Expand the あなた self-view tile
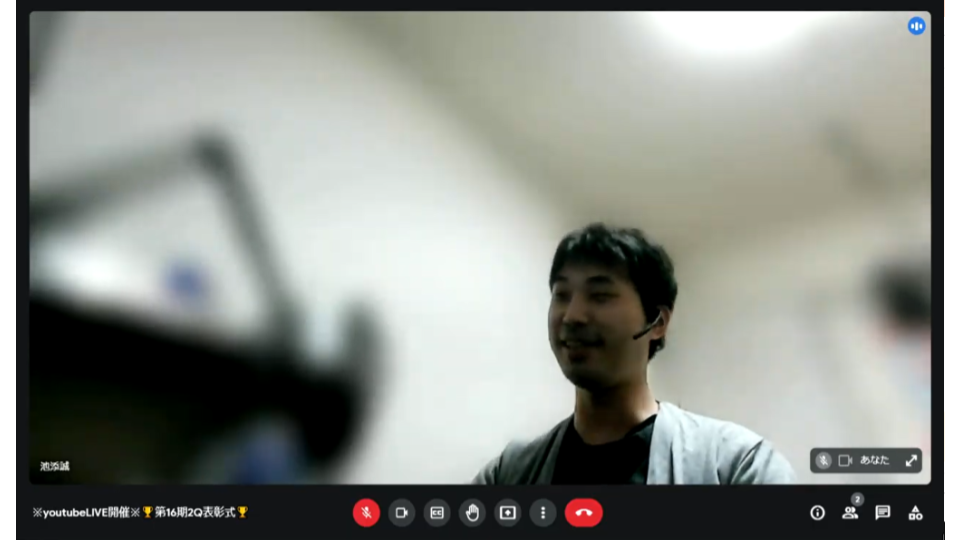Viewport: 960px width, 540px height. pyautogui.click(x=911, y=460)
